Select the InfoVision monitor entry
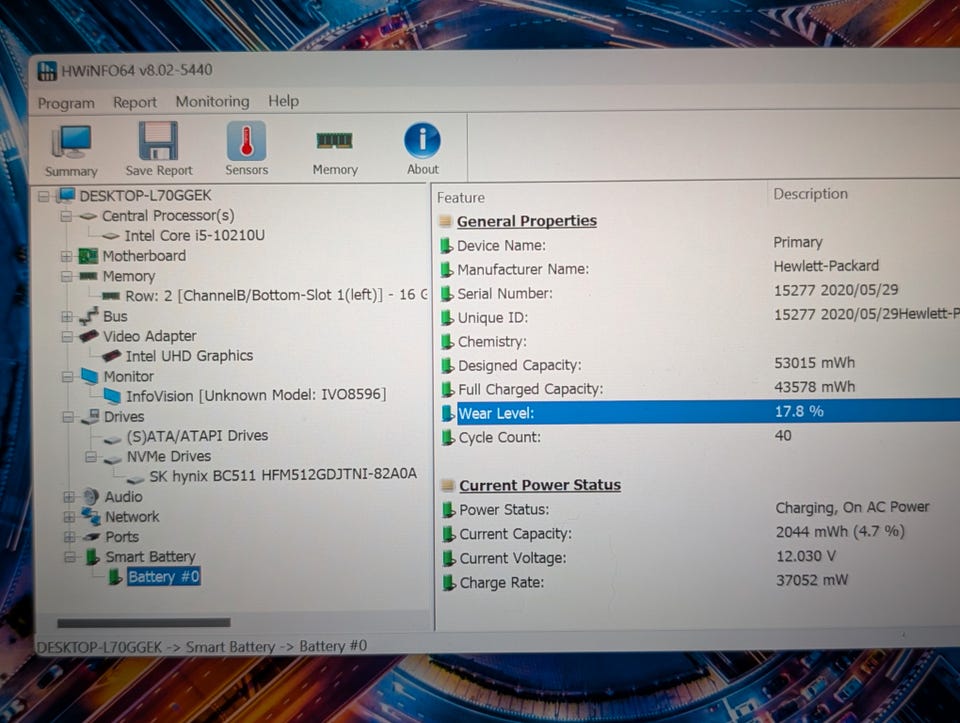Screen dimensions: 960x723 (256, 395)
